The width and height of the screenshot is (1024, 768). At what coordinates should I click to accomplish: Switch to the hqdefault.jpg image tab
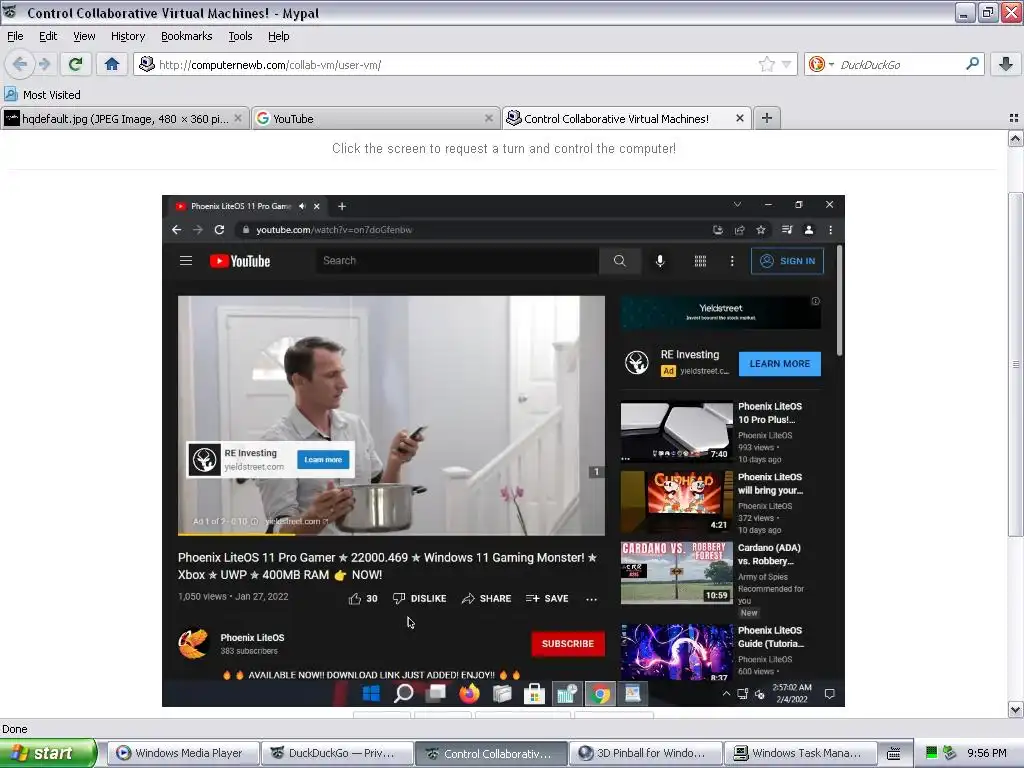click(x=124, y=118)
